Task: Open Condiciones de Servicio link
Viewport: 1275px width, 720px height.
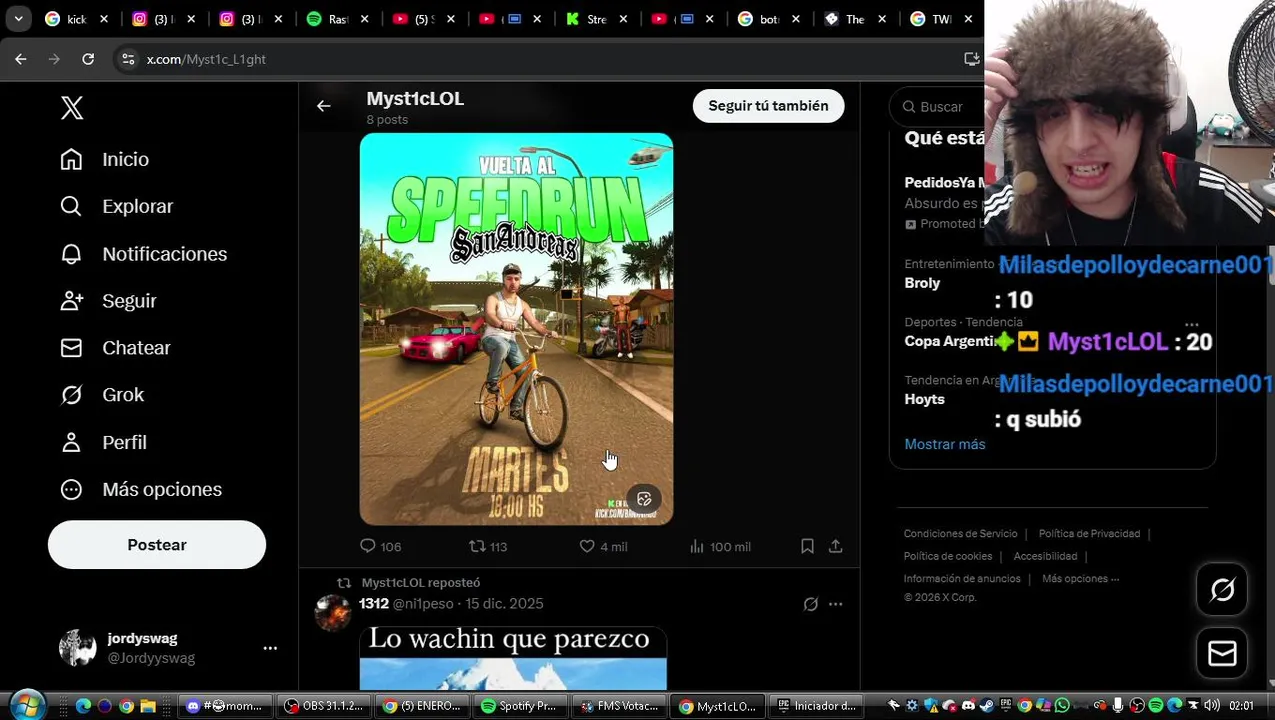Action: (x=960, y=534)
